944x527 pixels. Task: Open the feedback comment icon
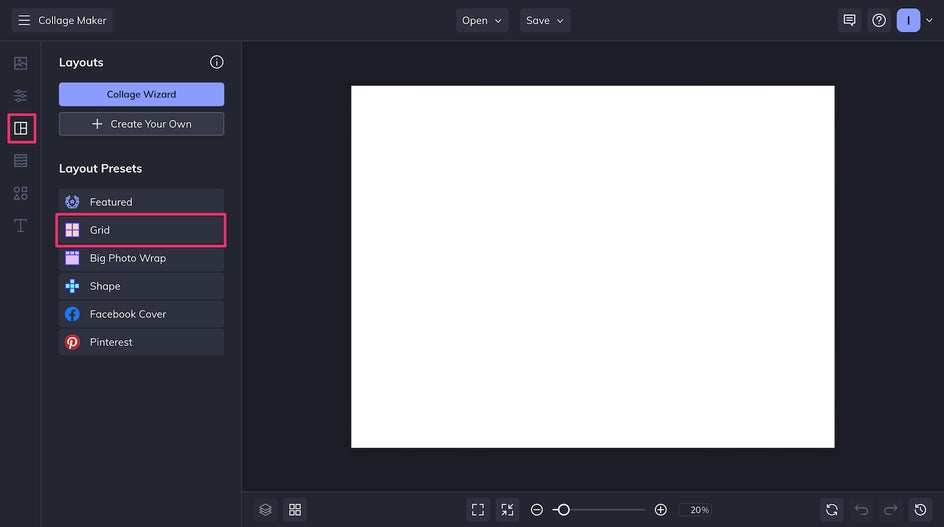[x=849, y=20]
